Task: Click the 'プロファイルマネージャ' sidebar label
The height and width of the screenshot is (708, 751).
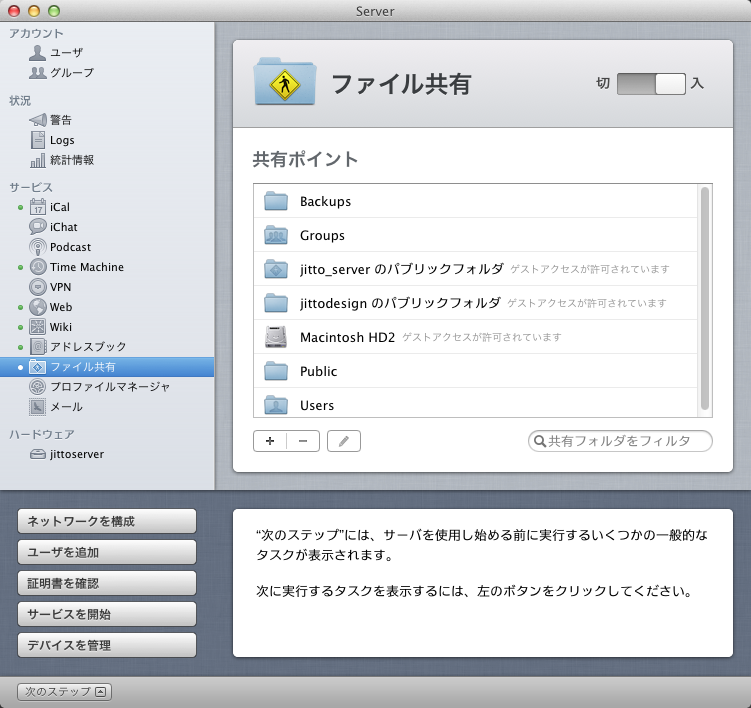Action: (x=110, y=387)
